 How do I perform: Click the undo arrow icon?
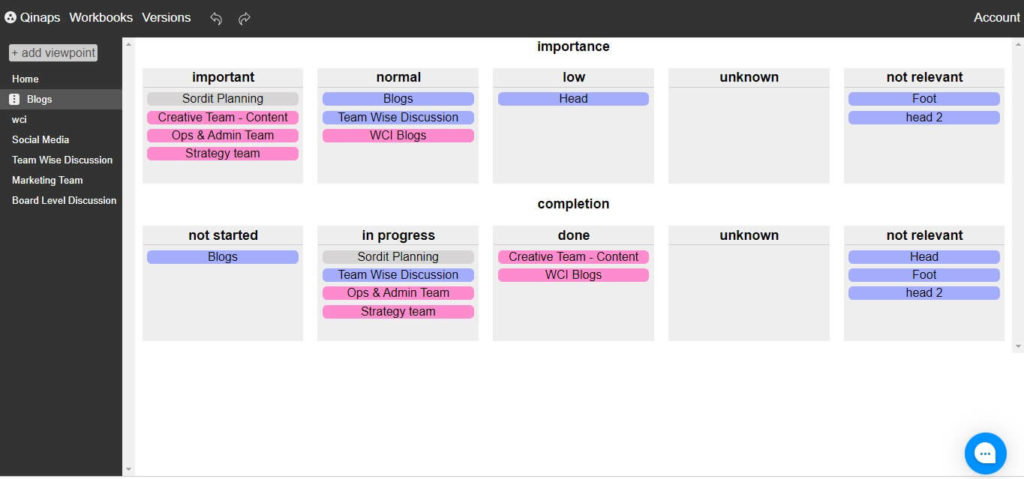point(216,18)
